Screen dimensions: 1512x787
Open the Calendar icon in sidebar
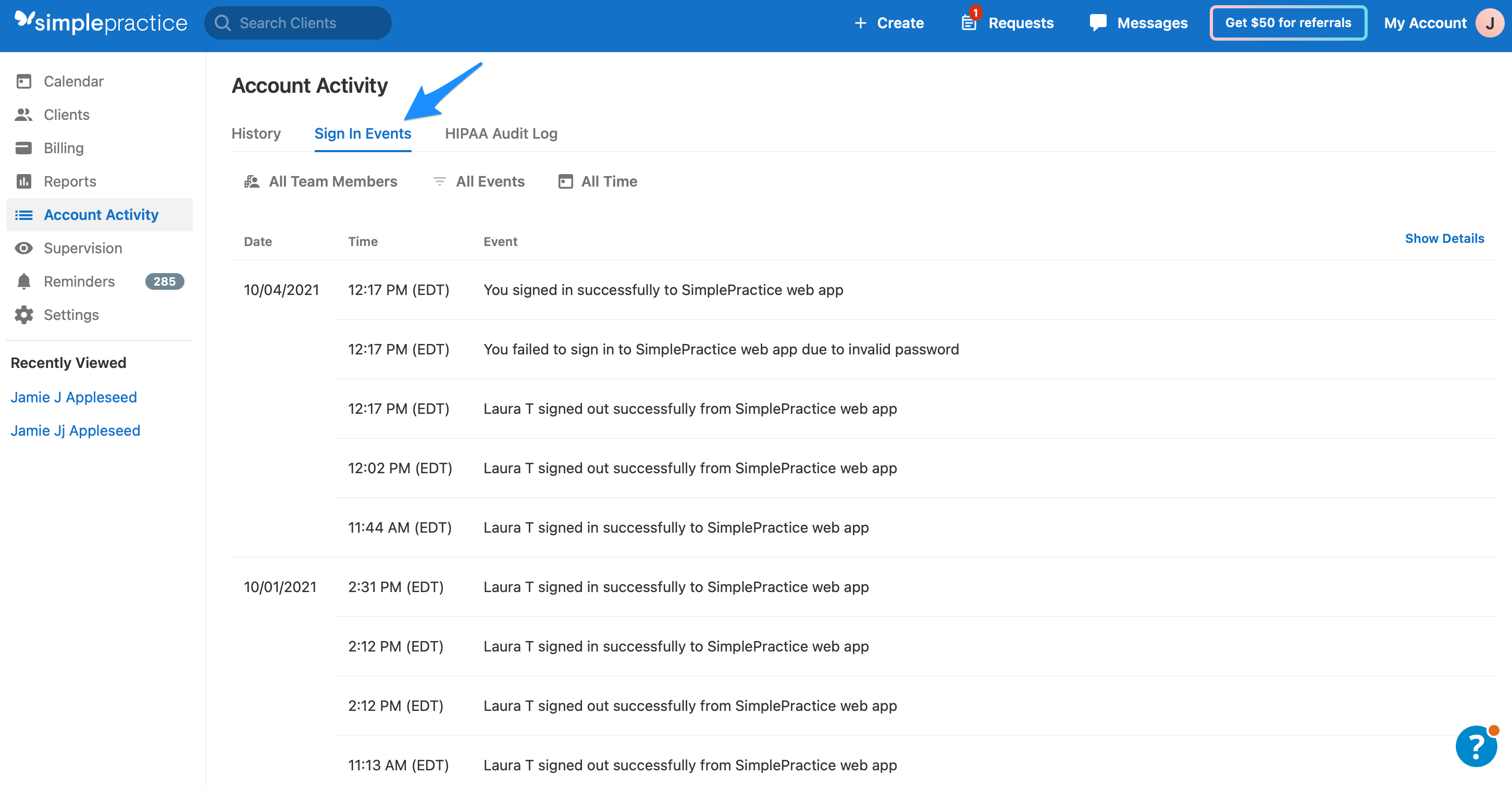tap(24, 81)
